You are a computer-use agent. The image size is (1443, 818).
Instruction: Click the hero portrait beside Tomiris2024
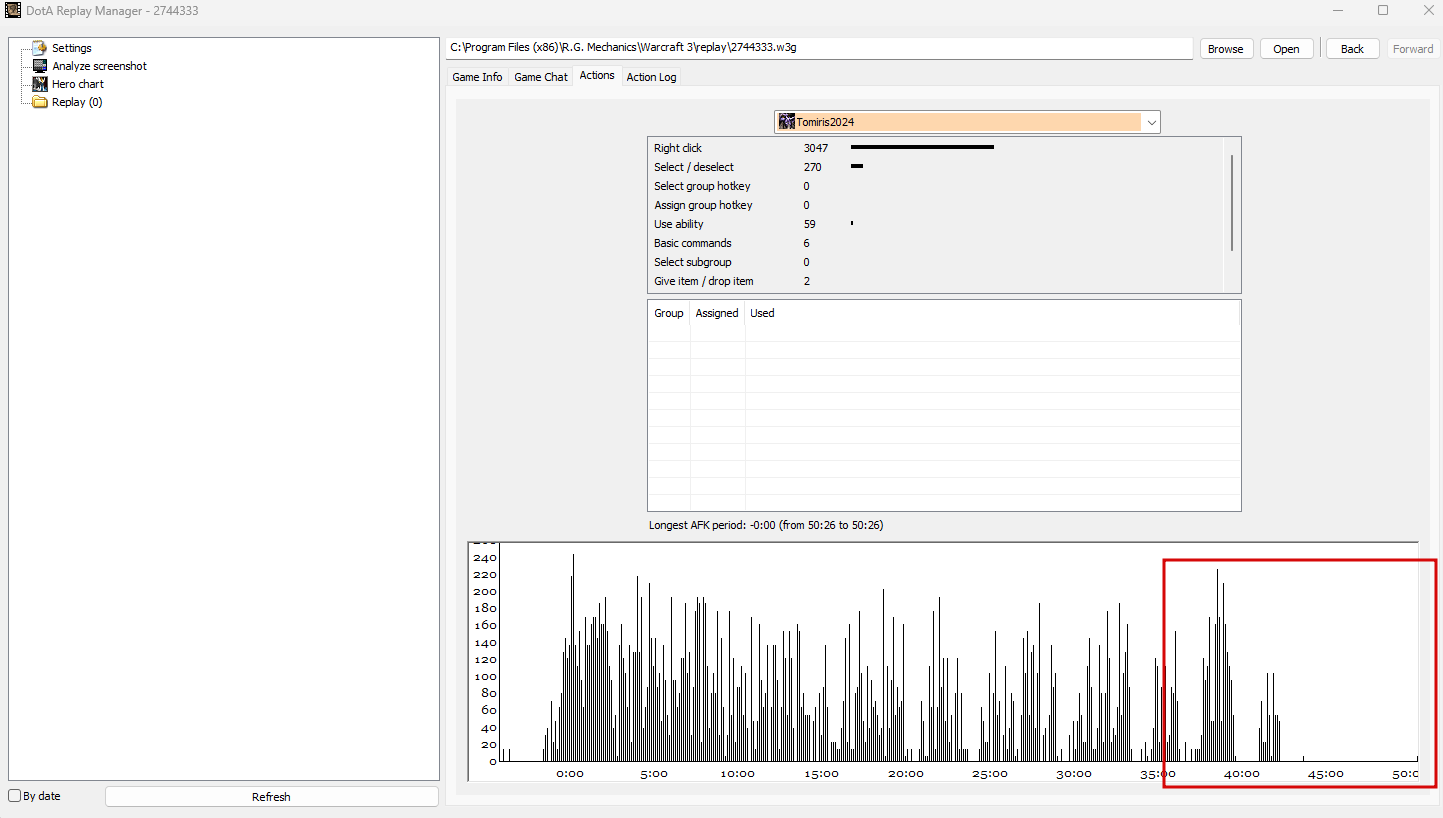[787, 122]
